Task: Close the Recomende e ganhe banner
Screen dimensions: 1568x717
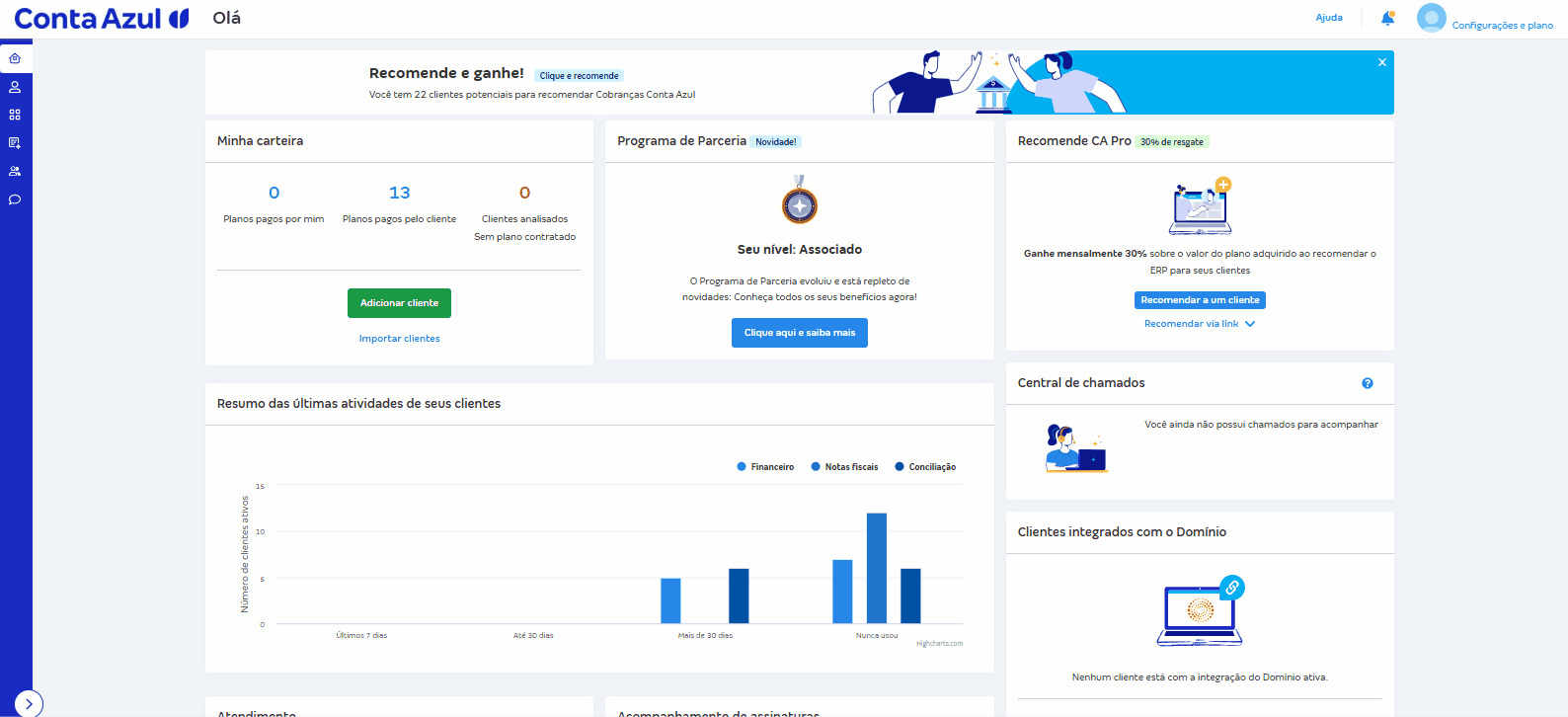Action: click(1382, 62)
